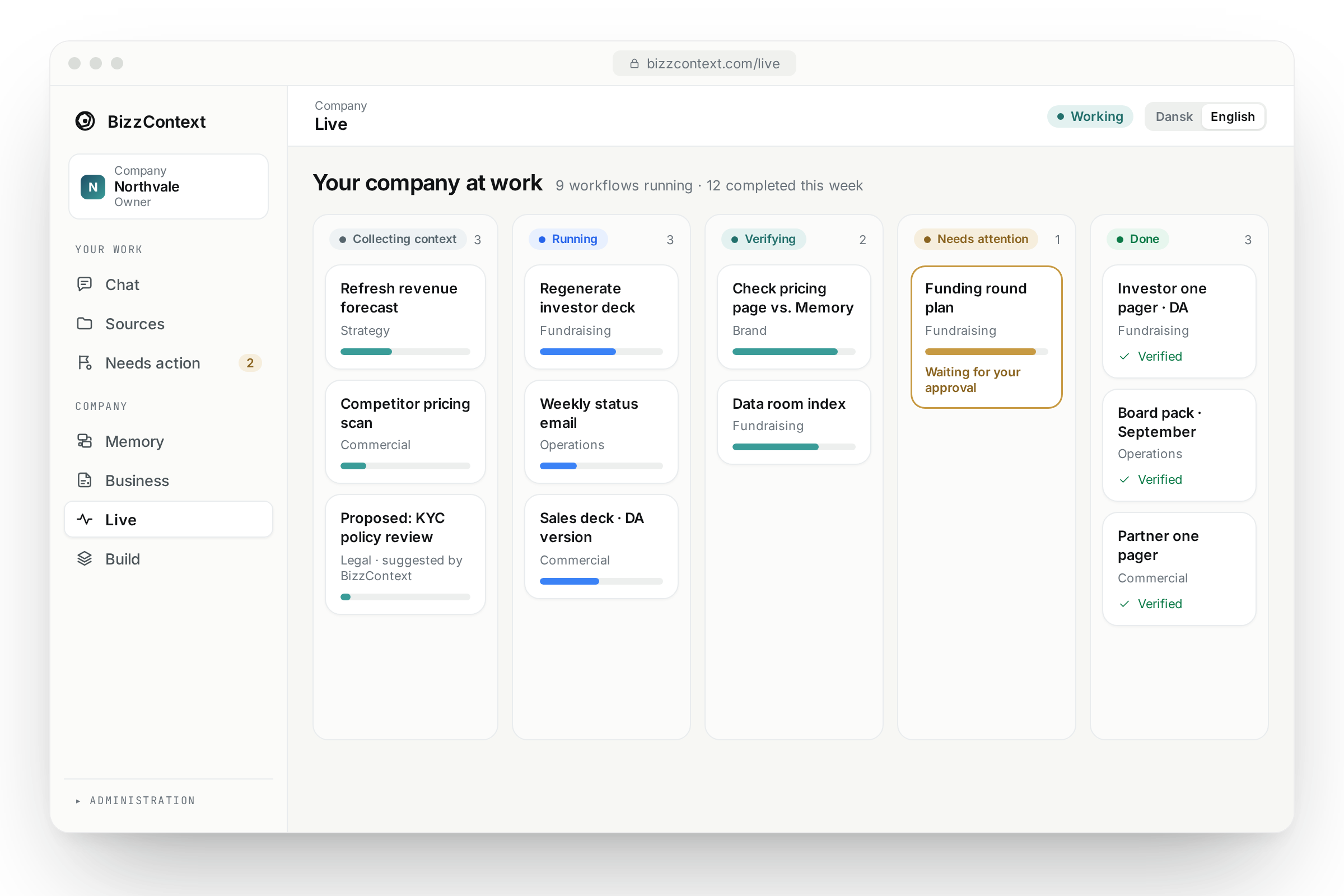Switch language to Dansk
The height and width of the screenshot is (896, 1344).
(x=1174, y=116)
